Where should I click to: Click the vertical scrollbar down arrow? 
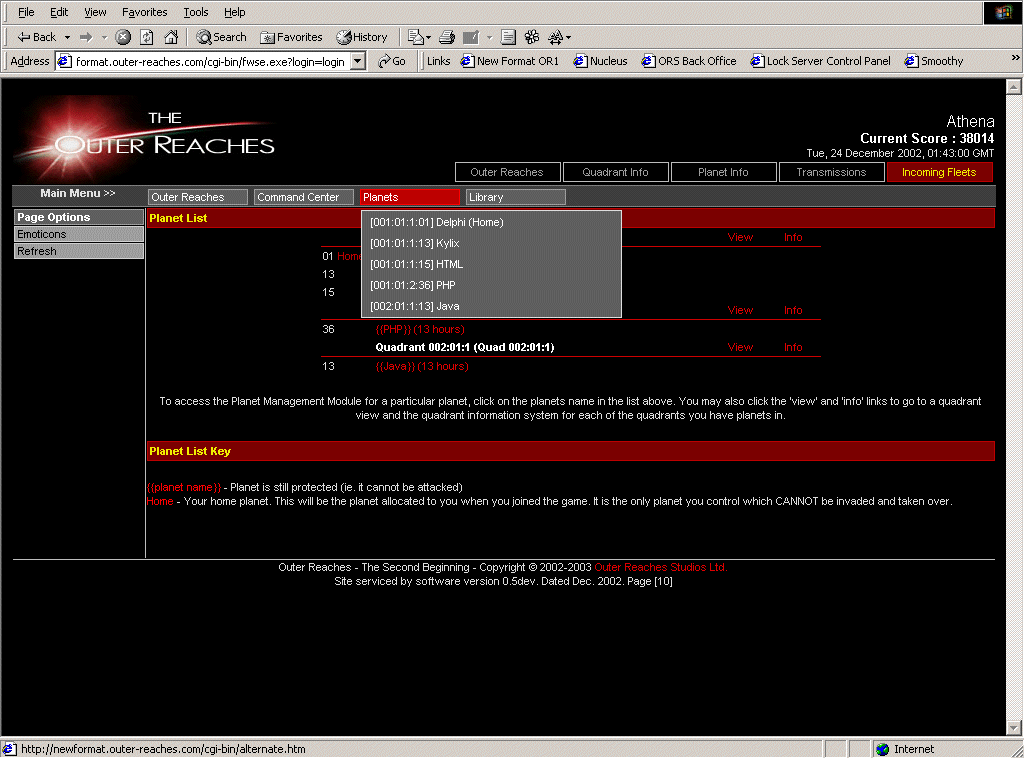1015,727
